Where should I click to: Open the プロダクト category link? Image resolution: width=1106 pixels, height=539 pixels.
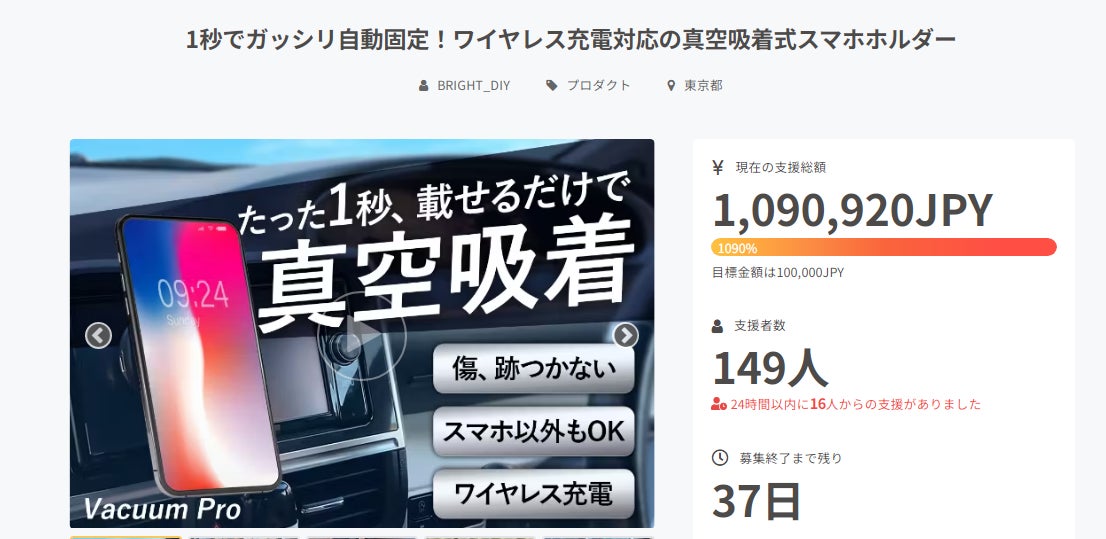point(598,85)
